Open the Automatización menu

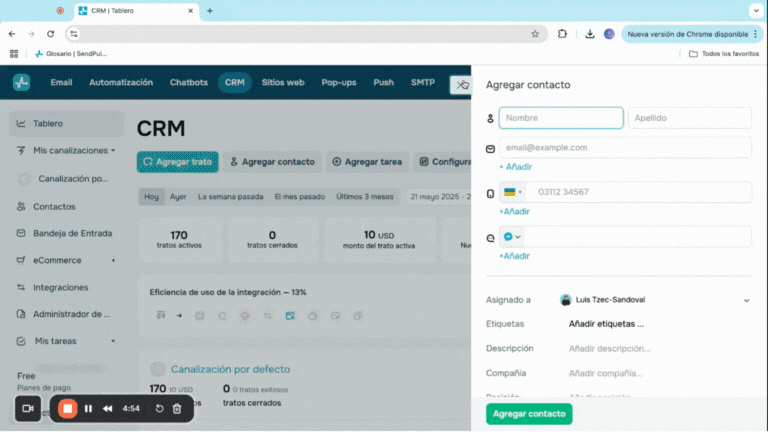(x=121, y=82)
